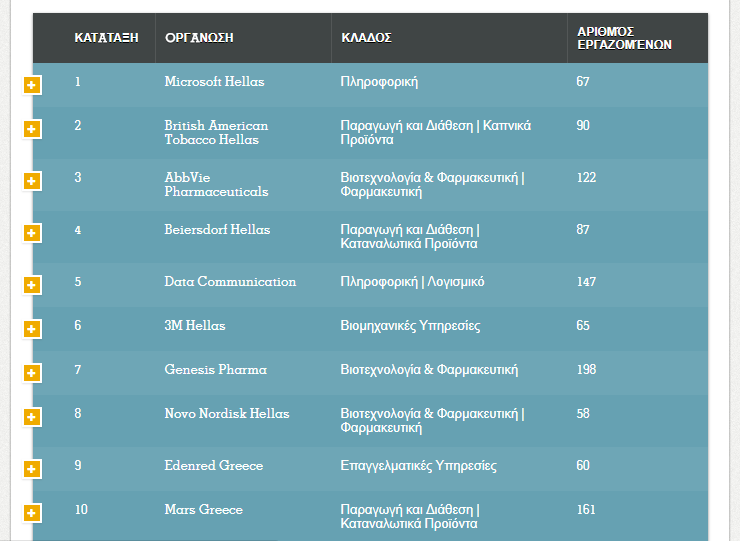Expand the 3M Hellas row plus icon
This screenshot has height=541, width=740.
click(x=32, y=329)
